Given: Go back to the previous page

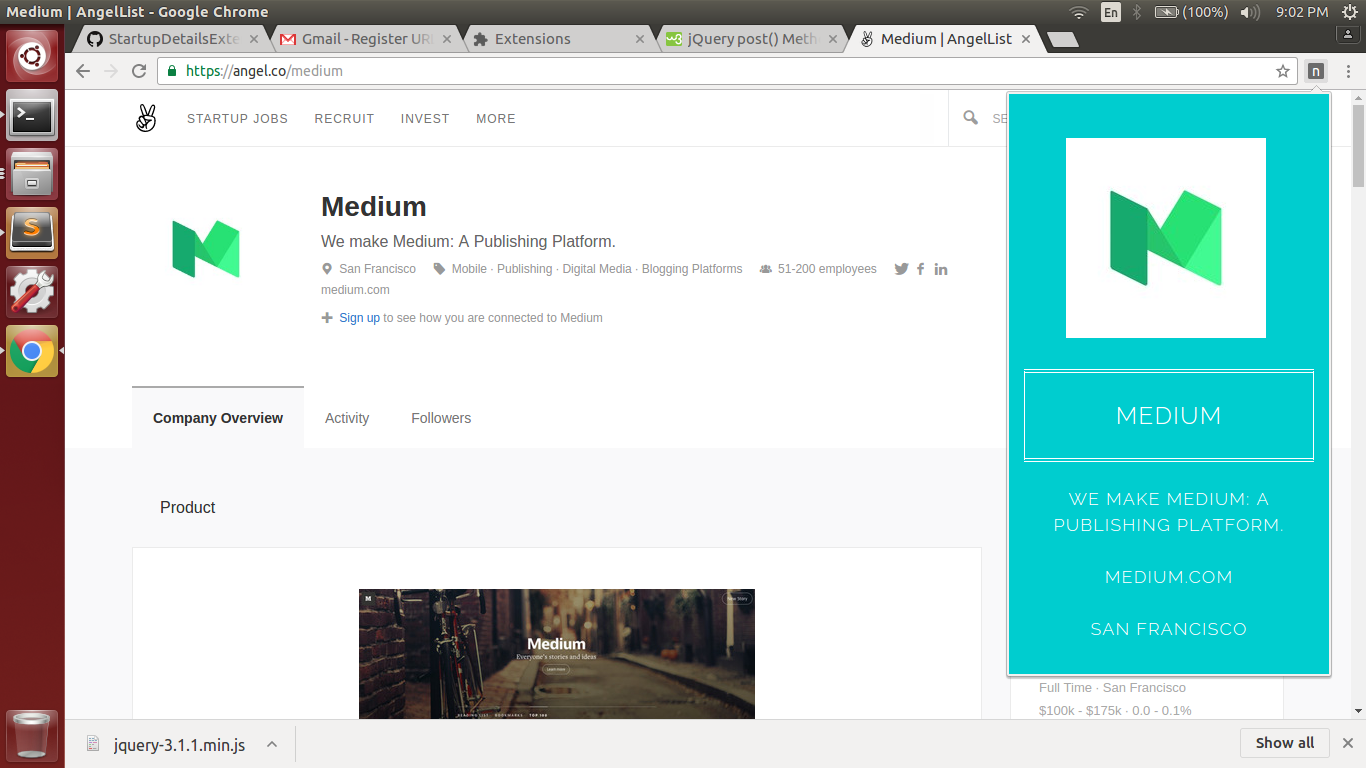Looking at the screenshot, I should [83, 71].
